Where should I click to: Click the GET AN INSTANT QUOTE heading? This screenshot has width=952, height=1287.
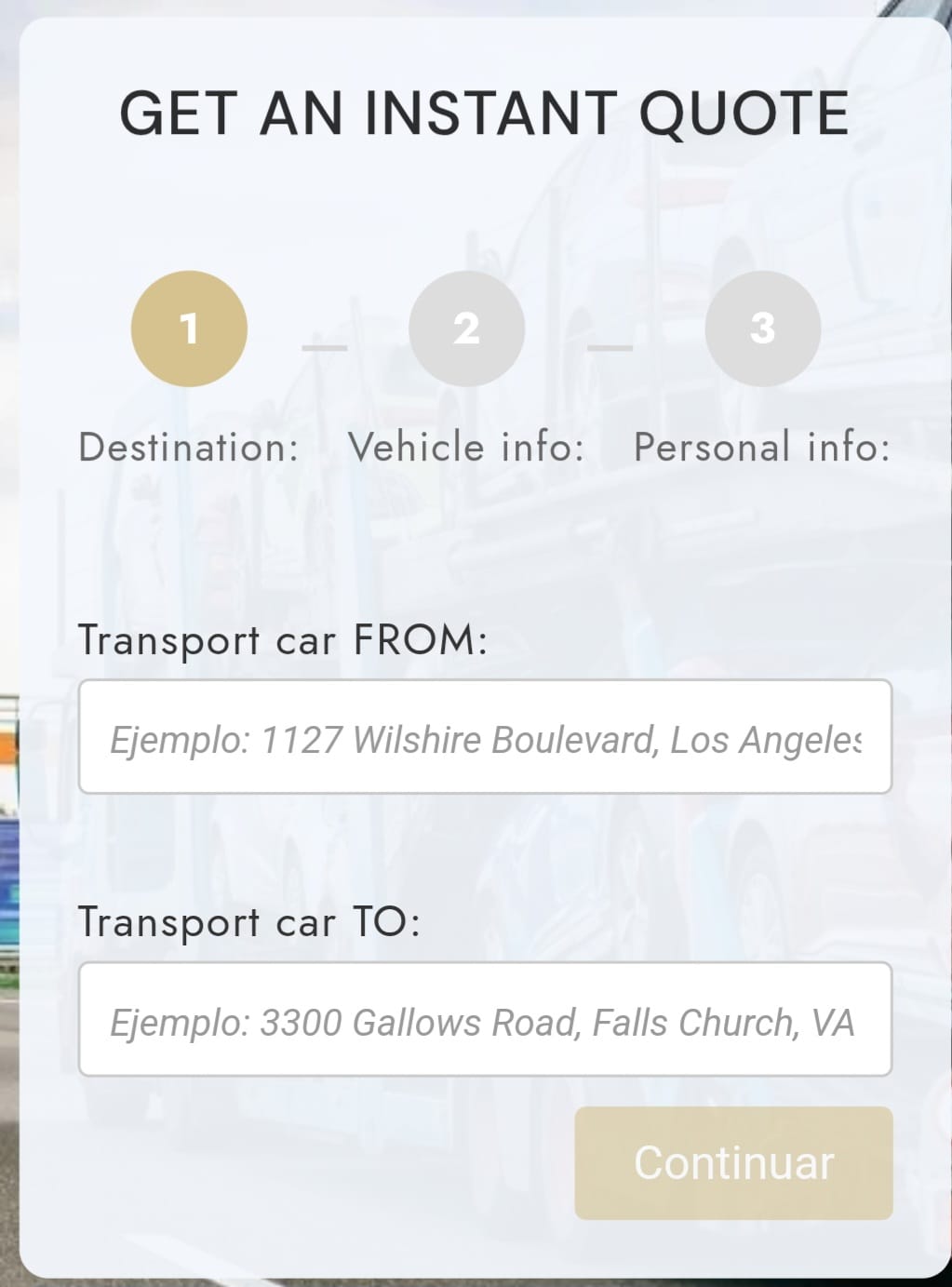point(484,114)
